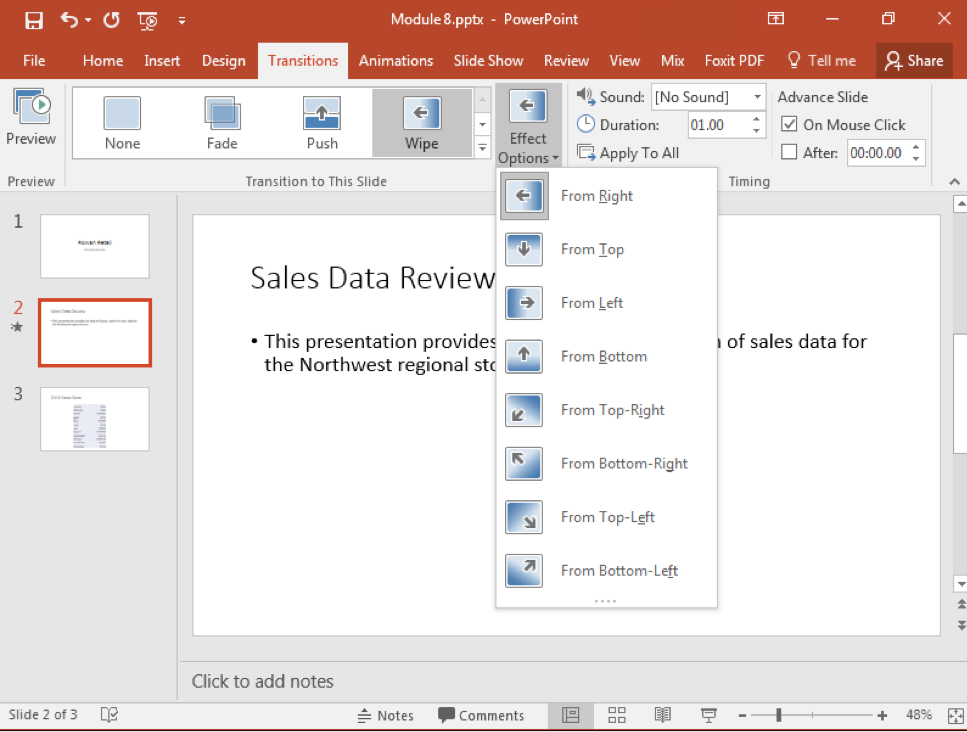Set transition to None
This screenshot has height=732, width=967.
(121, 122)
